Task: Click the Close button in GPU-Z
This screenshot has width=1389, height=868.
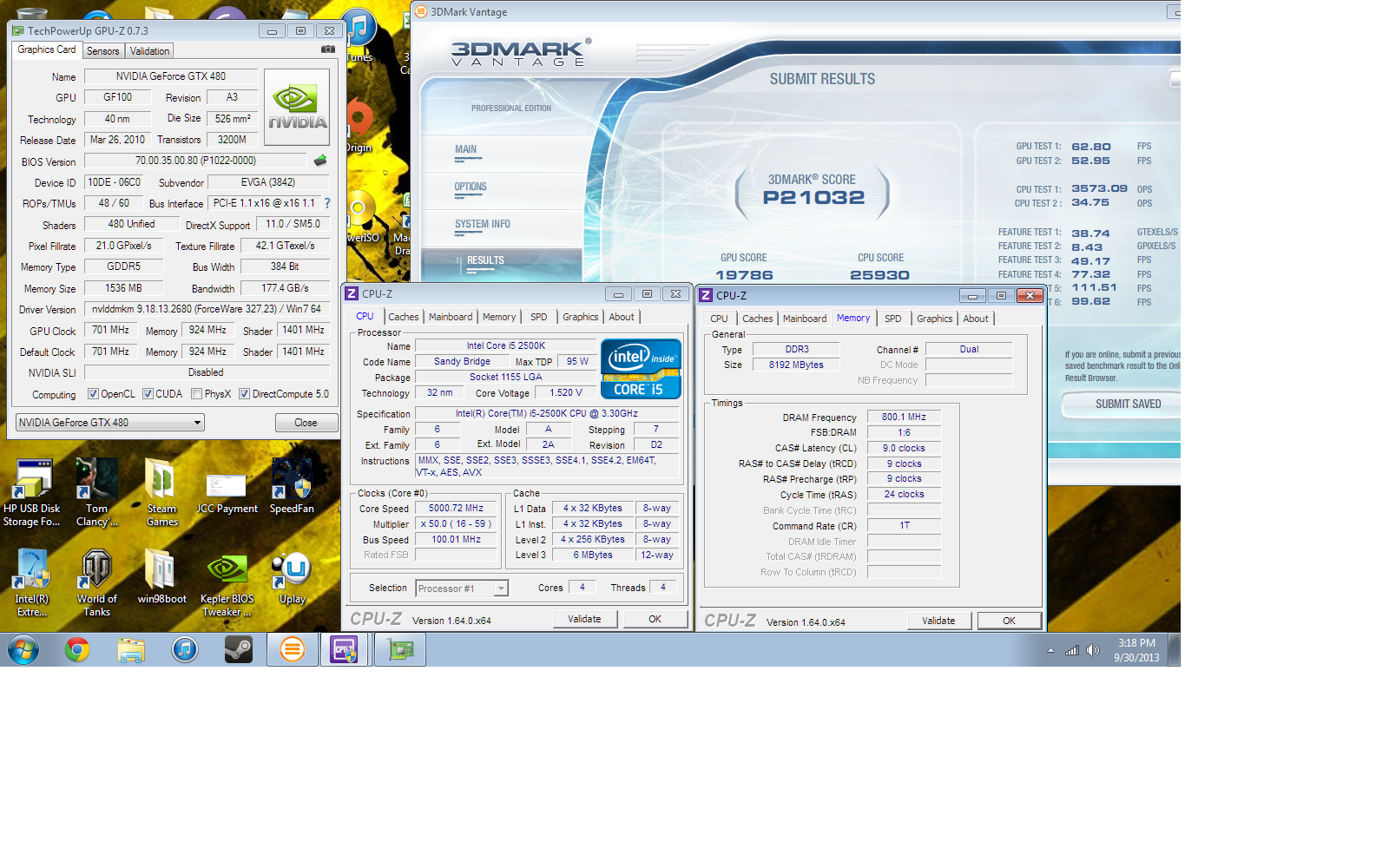Action: pyautogui.click(x=306, y=423)
